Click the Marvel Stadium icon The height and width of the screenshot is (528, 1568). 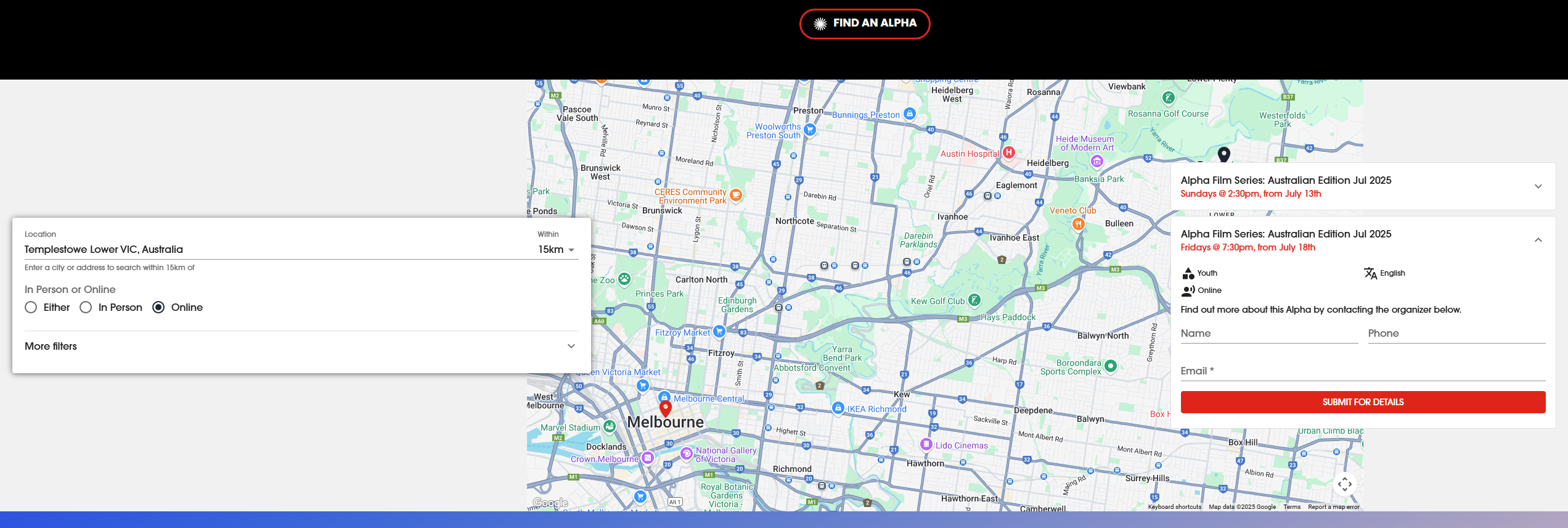pos(610,426)
